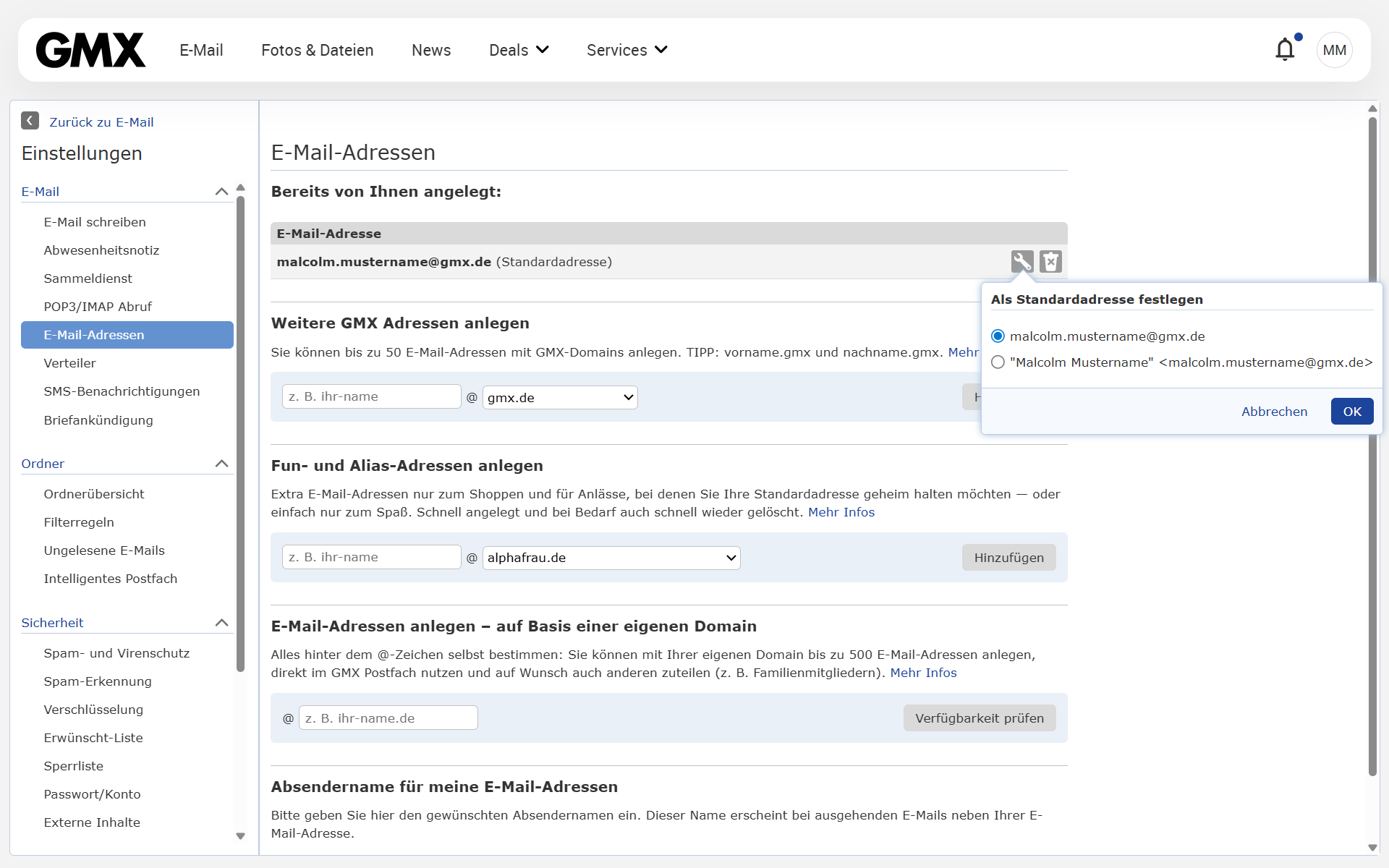
Task: Open the gmx.de domain dropdown
Action: [559, 397]
